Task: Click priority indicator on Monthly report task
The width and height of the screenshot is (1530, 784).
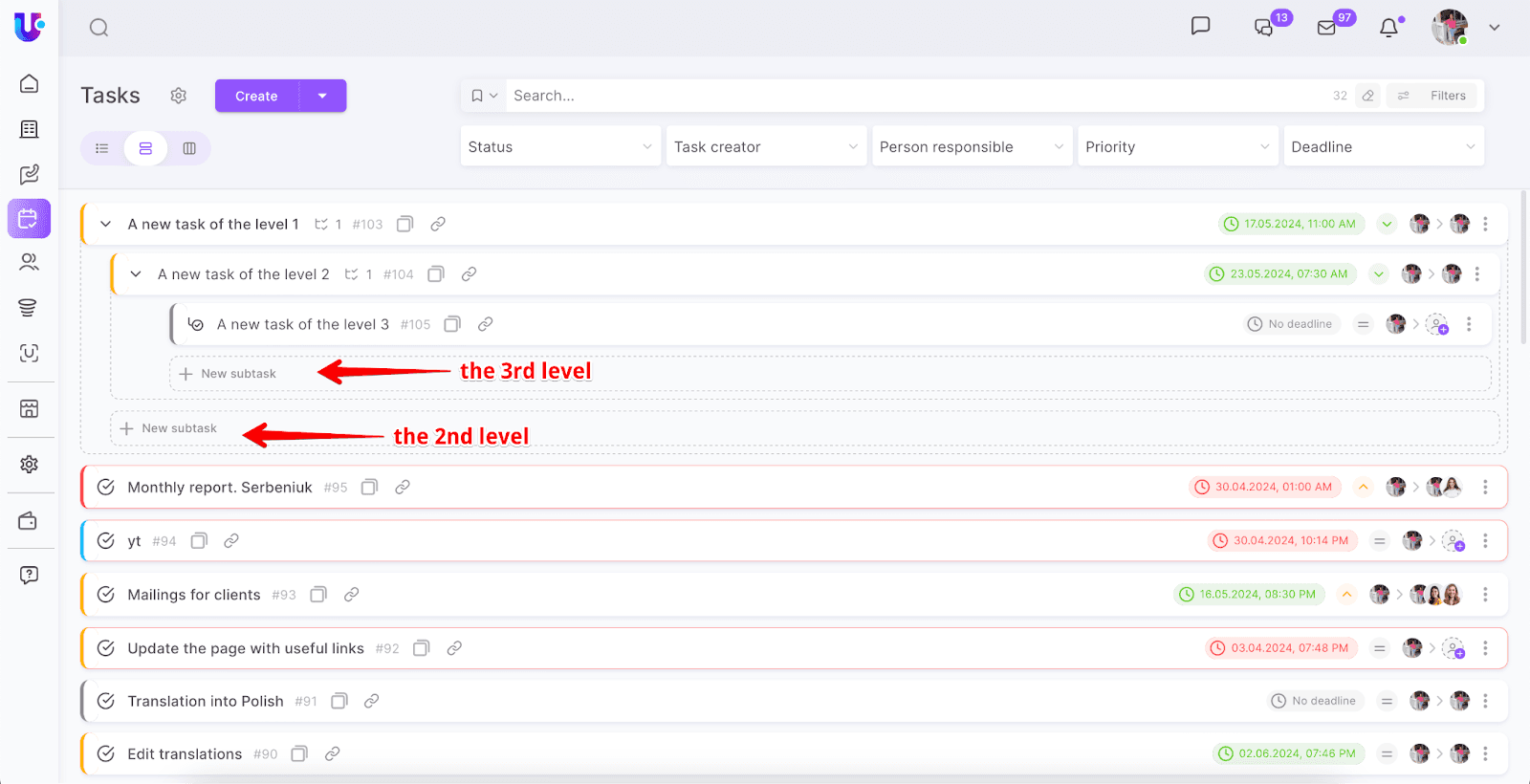Action: (x=1364, y=488)
